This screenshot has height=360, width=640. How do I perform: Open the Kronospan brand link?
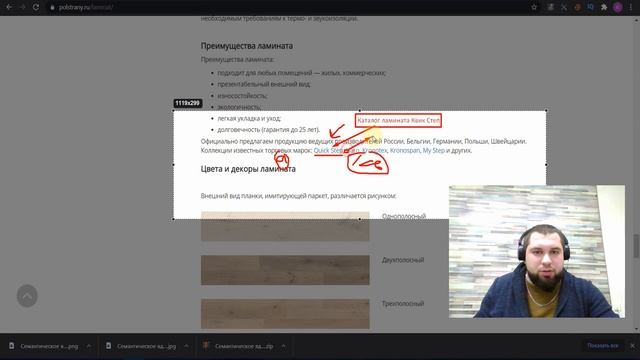point(404,150)
